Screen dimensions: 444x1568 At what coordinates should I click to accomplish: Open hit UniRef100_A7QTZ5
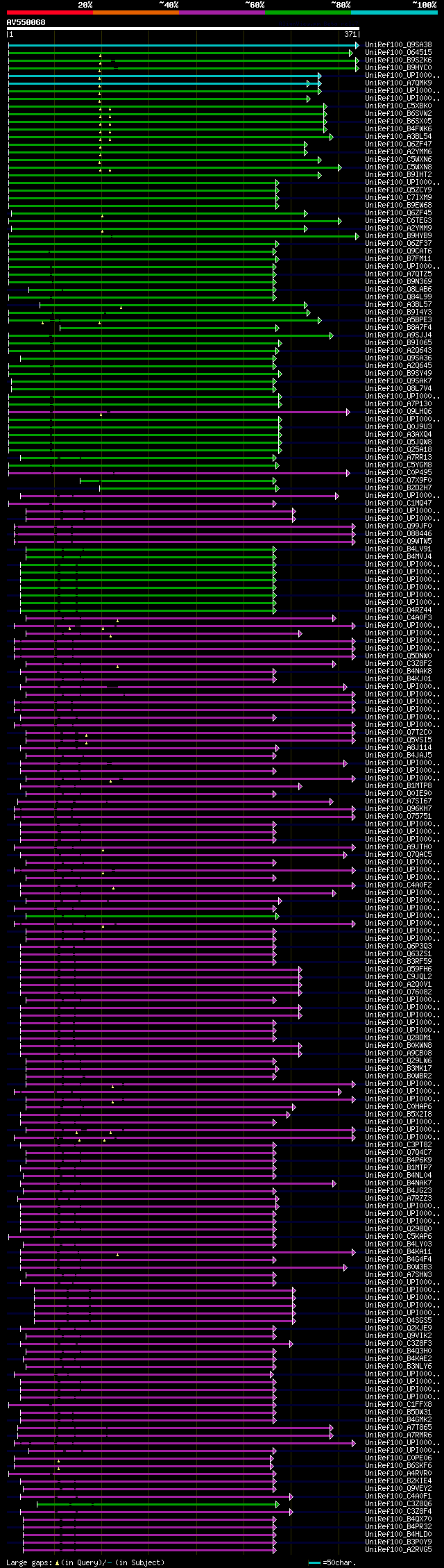(x=398, y=274)
